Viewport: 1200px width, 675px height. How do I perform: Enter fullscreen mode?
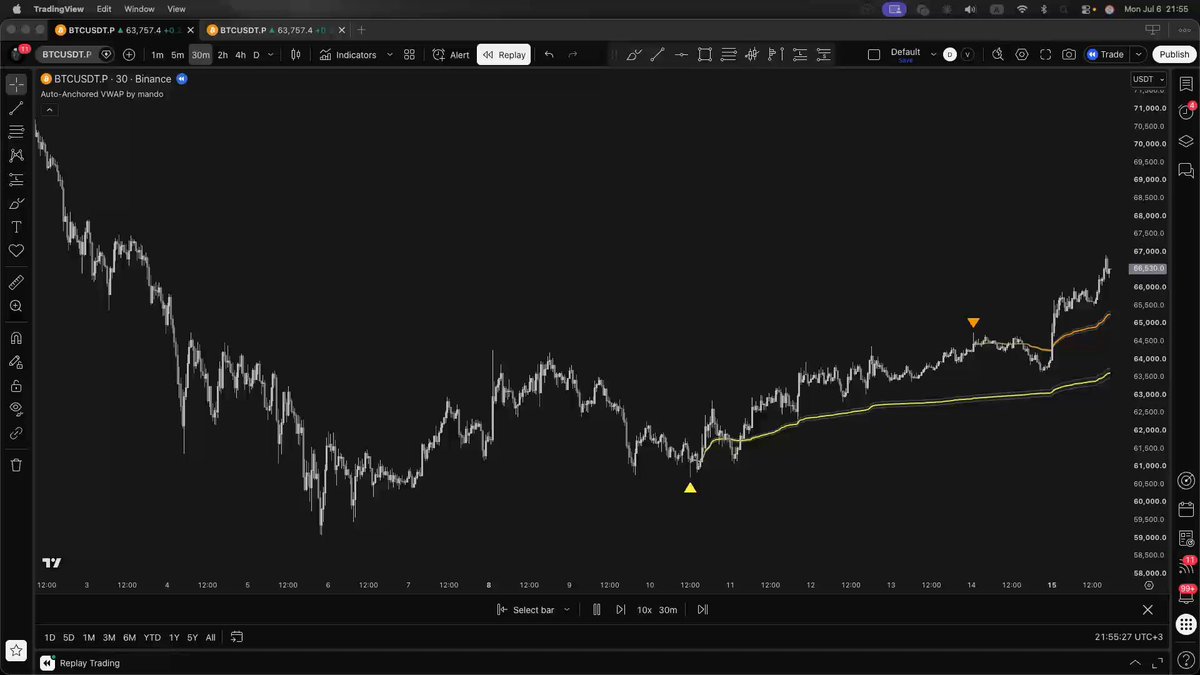click(1045, 55)
